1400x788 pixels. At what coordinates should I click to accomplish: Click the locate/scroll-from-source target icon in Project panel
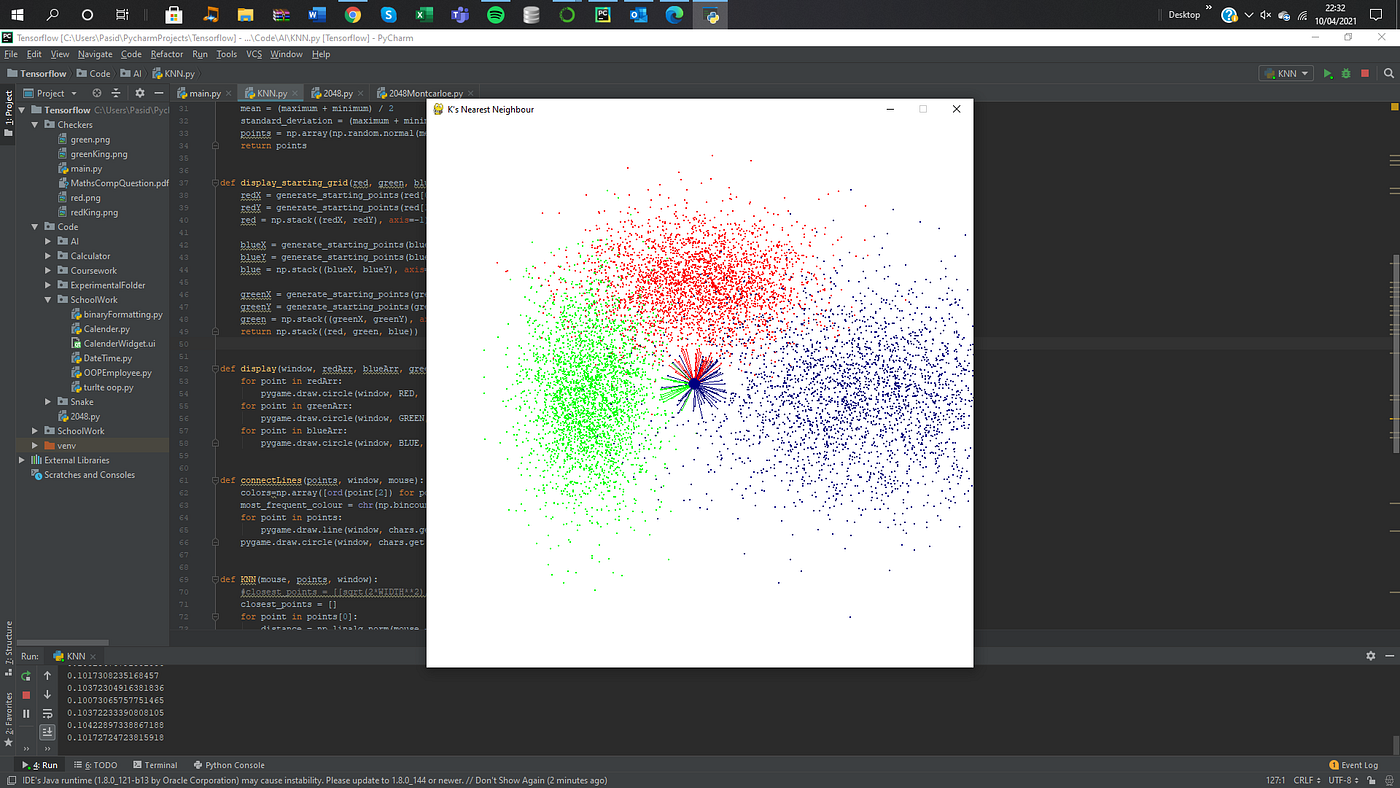[x=97, y=93]
